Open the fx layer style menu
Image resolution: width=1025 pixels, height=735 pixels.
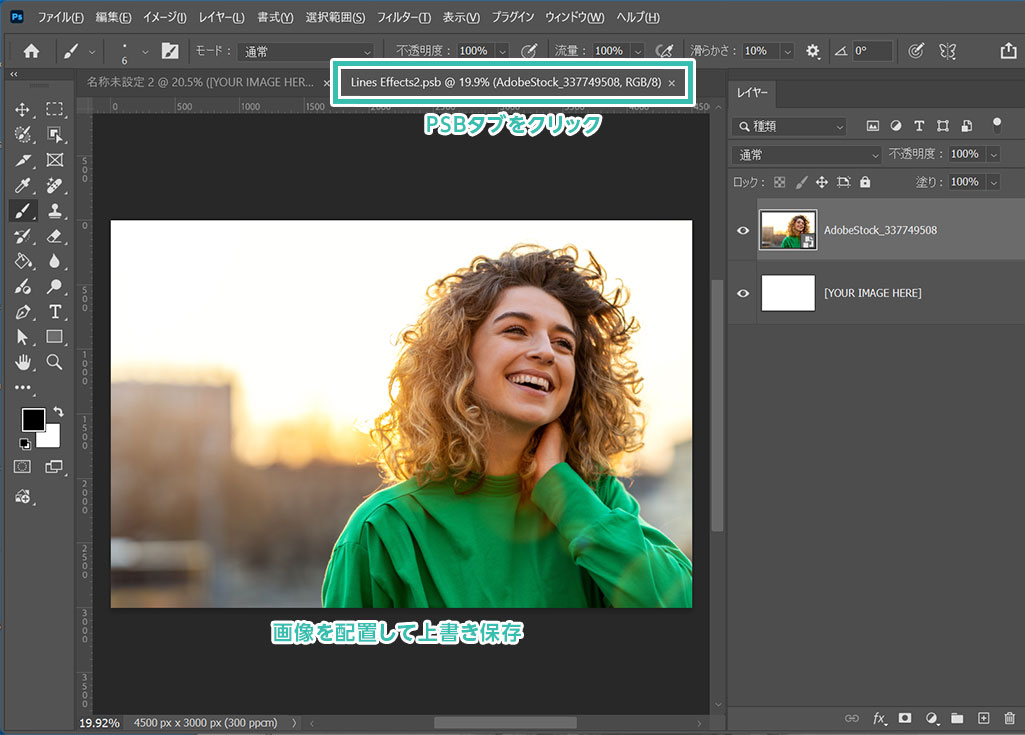880,718
